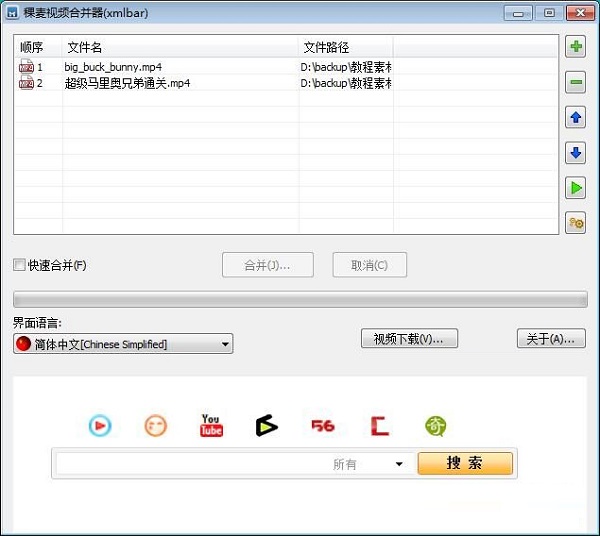600x536 pixels.
Task: Open the black-and-green play logo site icon
Action: 267,425
